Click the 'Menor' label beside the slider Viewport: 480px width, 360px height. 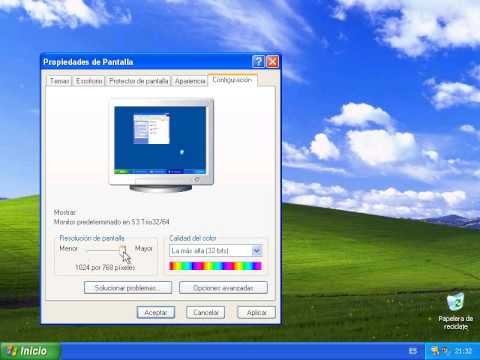coord(69,248)
